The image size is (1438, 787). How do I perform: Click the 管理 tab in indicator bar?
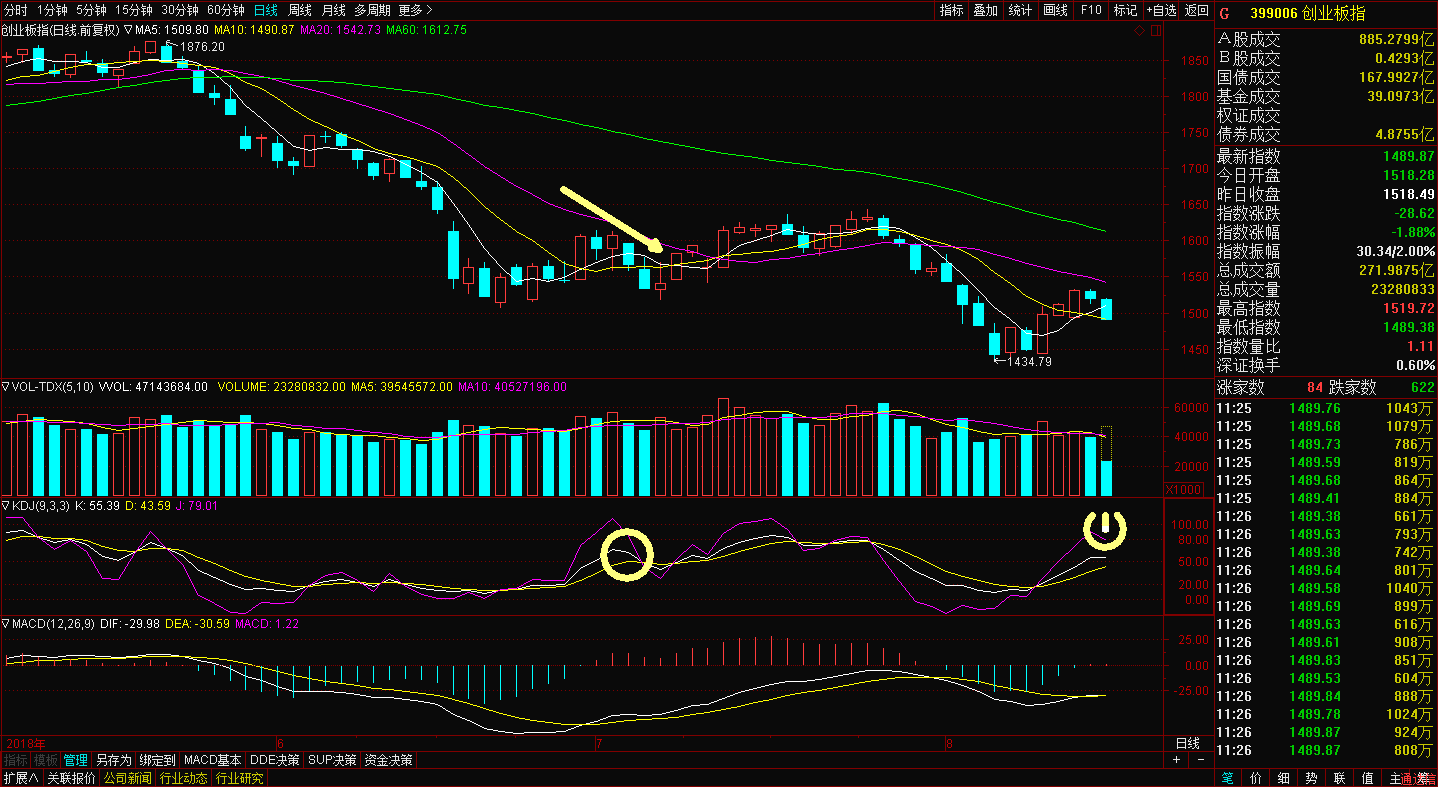coord(76,760)
